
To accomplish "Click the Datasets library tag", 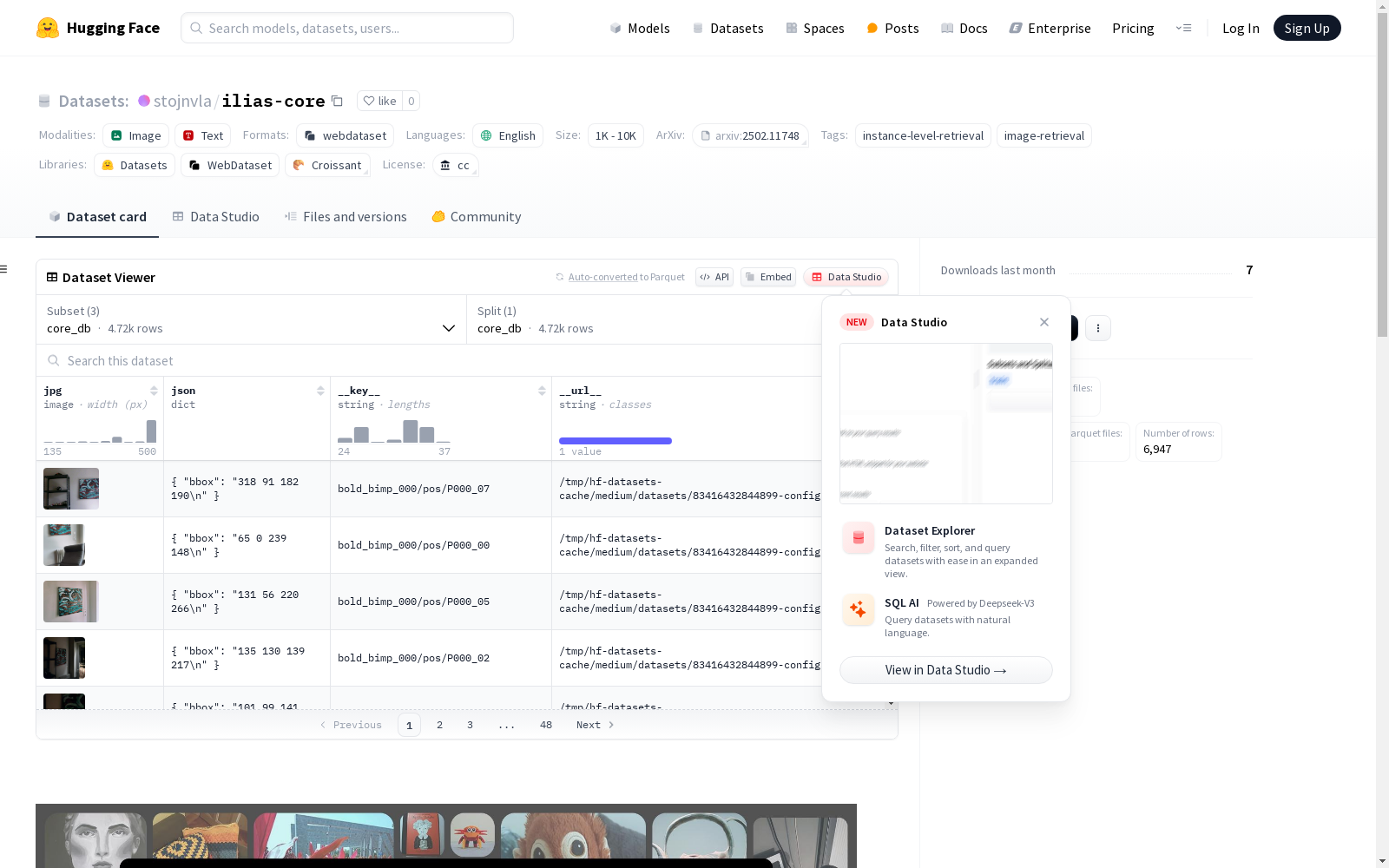I will pyautogui.click(x=135, y=165).
